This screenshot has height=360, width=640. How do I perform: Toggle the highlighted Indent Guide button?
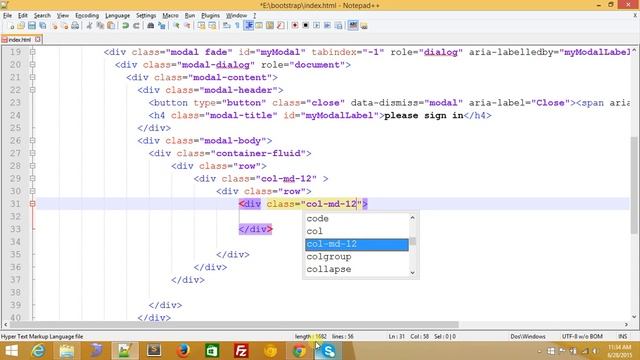click(249, 26)
